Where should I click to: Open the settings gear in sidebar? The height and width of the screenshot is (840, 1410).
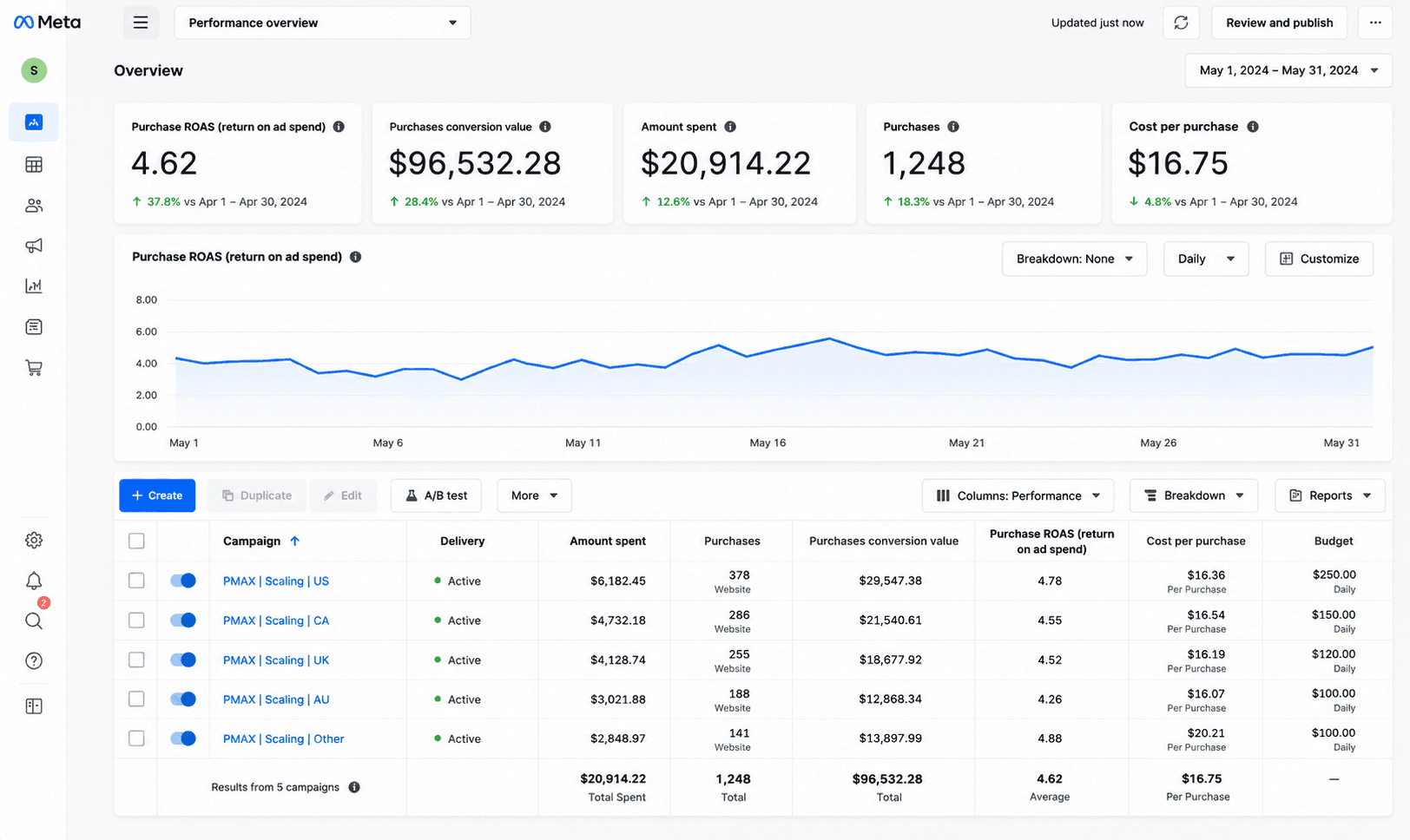34,540
